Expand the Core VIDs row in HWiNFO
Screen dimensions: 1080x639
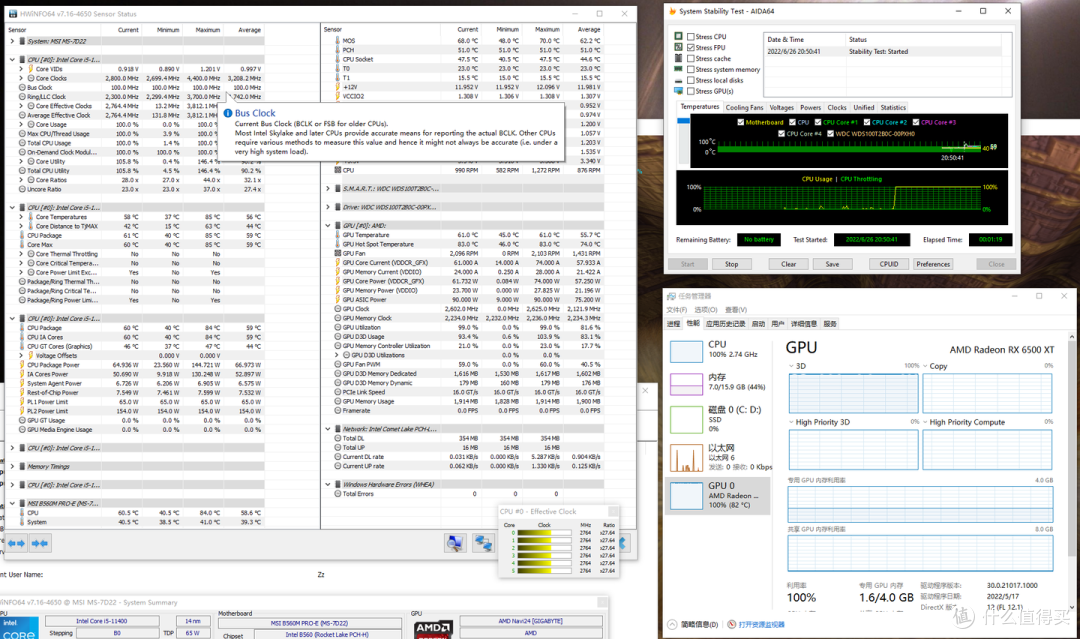click(21, 69)
